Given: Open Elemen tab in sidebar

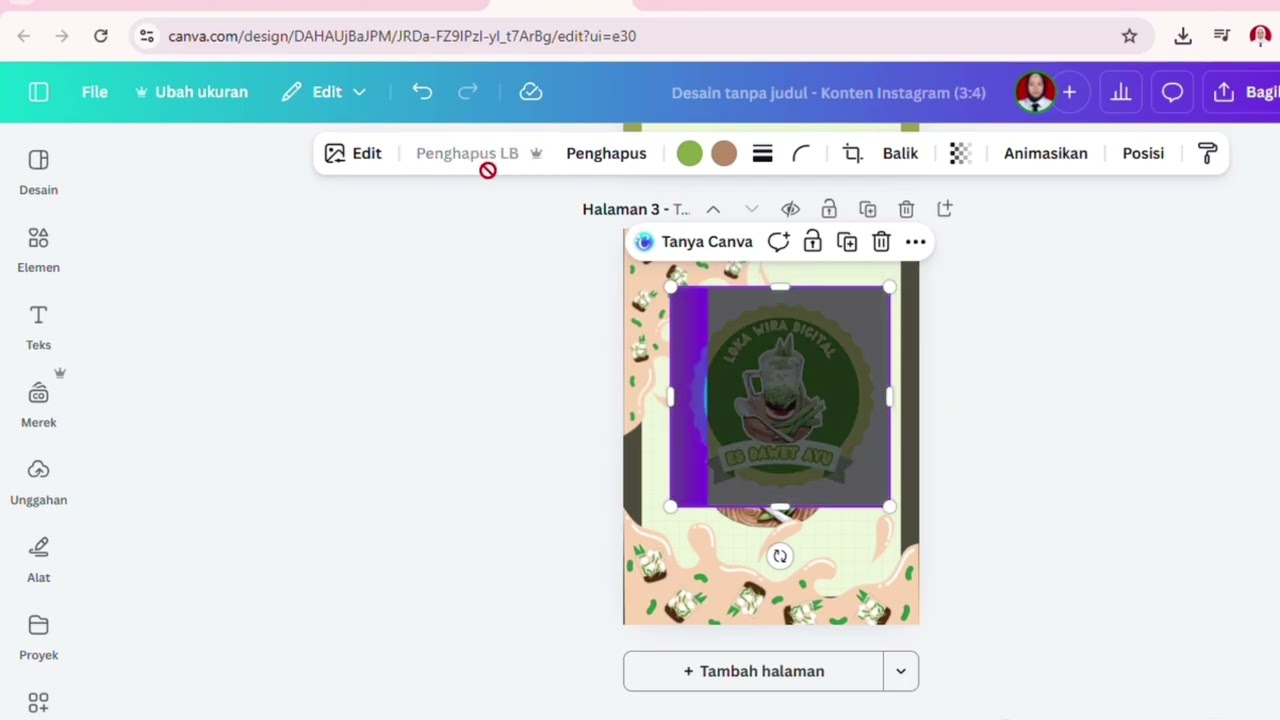Looking at the screenshot, I should click(39, 250).
